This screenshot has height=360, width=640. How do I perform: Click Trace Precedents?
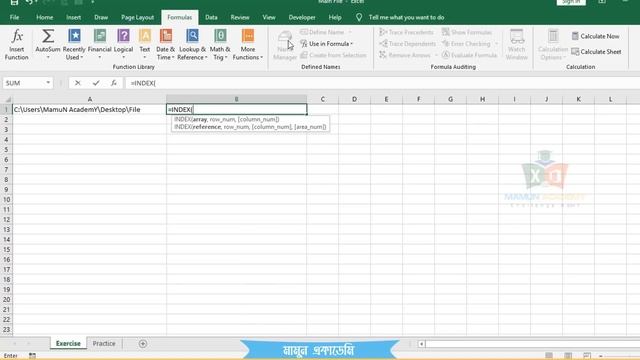pyautogui.click(x=407, y=32)
